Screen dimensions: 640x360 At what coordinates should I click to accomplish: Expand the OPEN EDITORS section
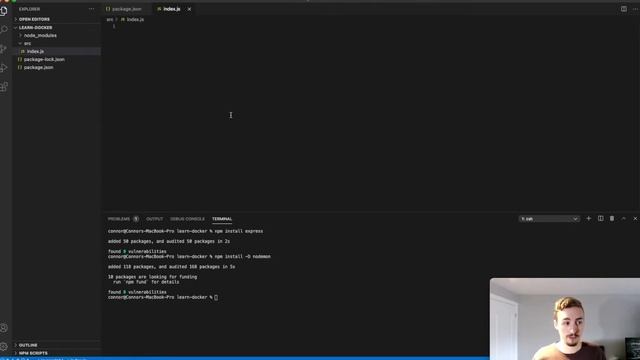click(56, 19)
